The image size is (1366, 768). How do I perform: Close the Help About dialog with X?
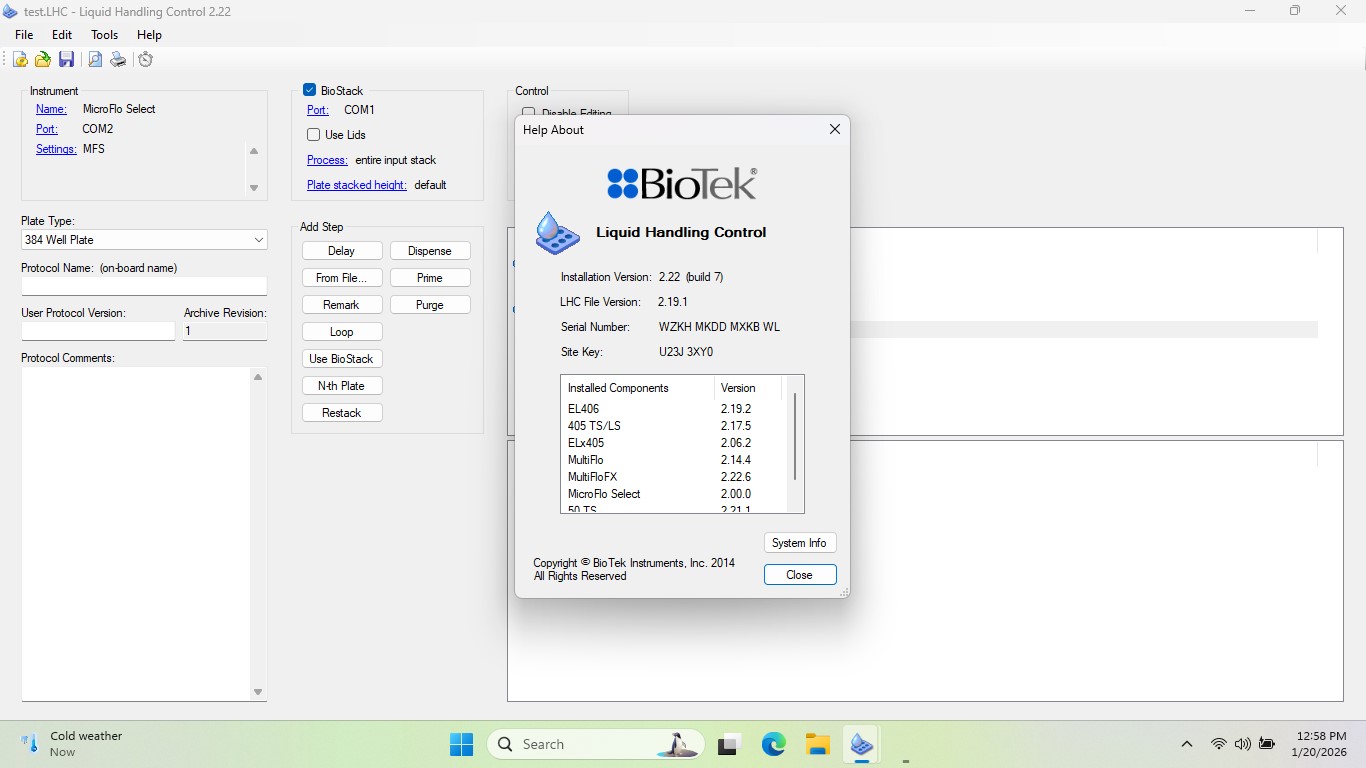(x=834, y=129)
